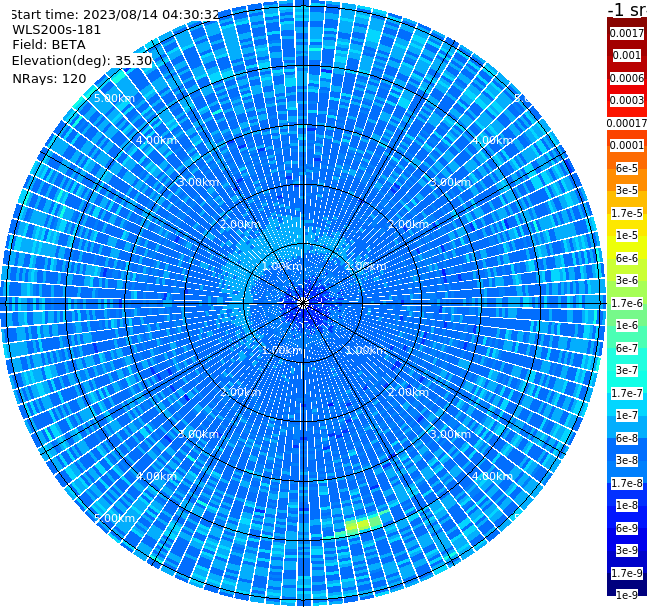Click the yellow-green high backscatter patch
This screenshot has width=647, height=607.
pyautogui.click(x=363, y=524)
